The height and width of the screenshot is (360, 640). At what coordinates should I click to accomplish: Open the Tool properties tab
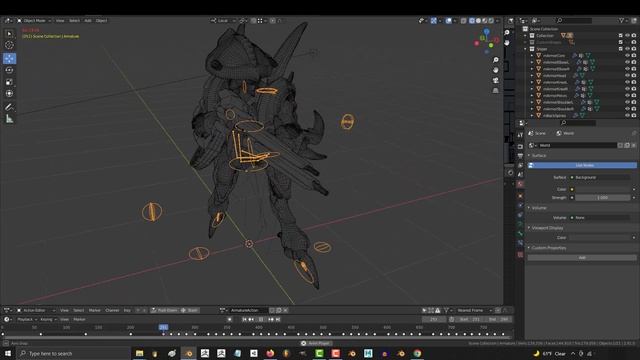pyautogui.click(x=520, y=135)
